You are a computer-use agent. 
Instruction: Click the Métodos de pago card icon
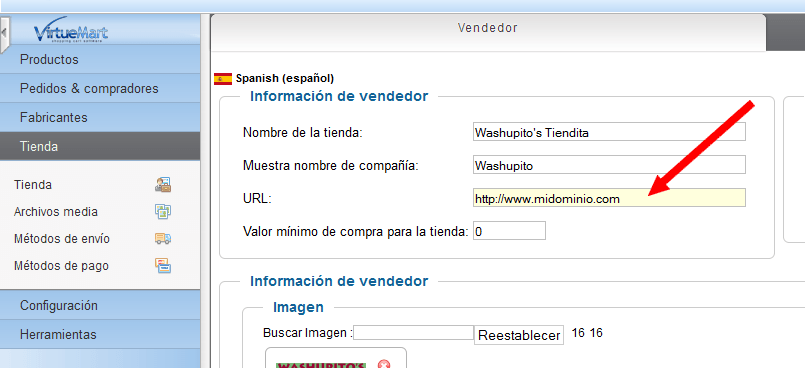point(163,266)
